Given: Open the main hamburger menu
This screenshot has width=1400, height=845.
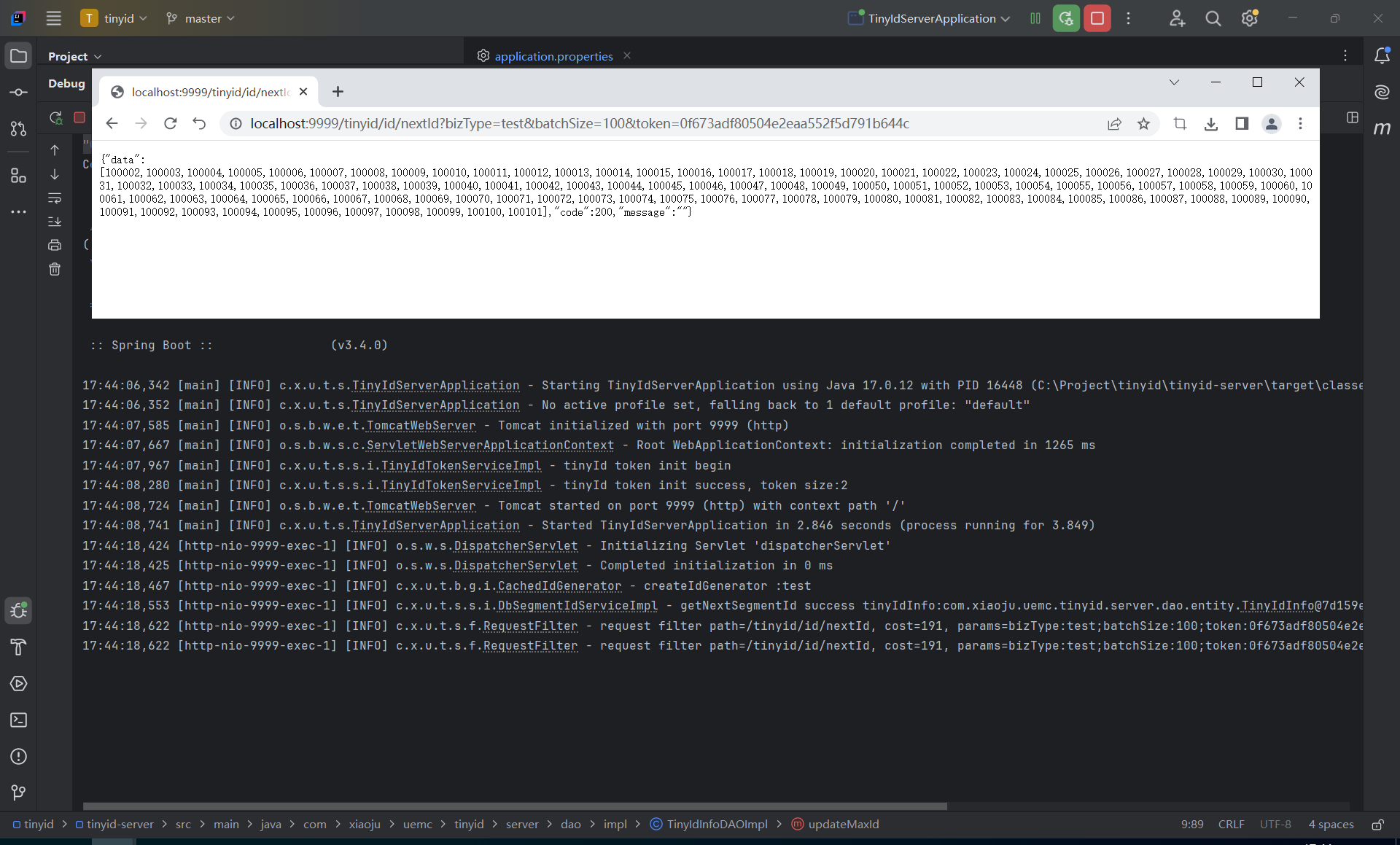Looking at the screenshot, I should click(x=53, y=18).
